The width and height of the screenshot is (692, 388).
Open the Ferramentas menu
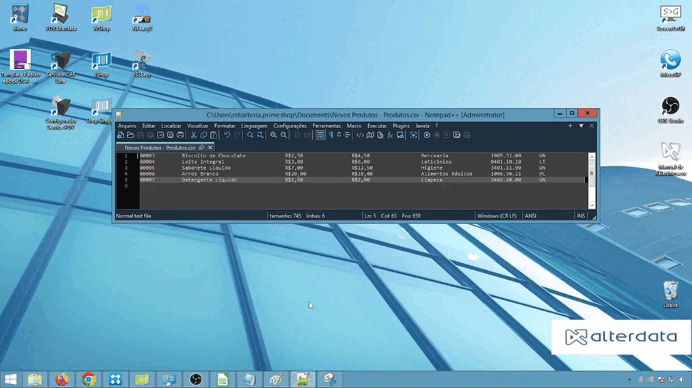tap(327, 126)
